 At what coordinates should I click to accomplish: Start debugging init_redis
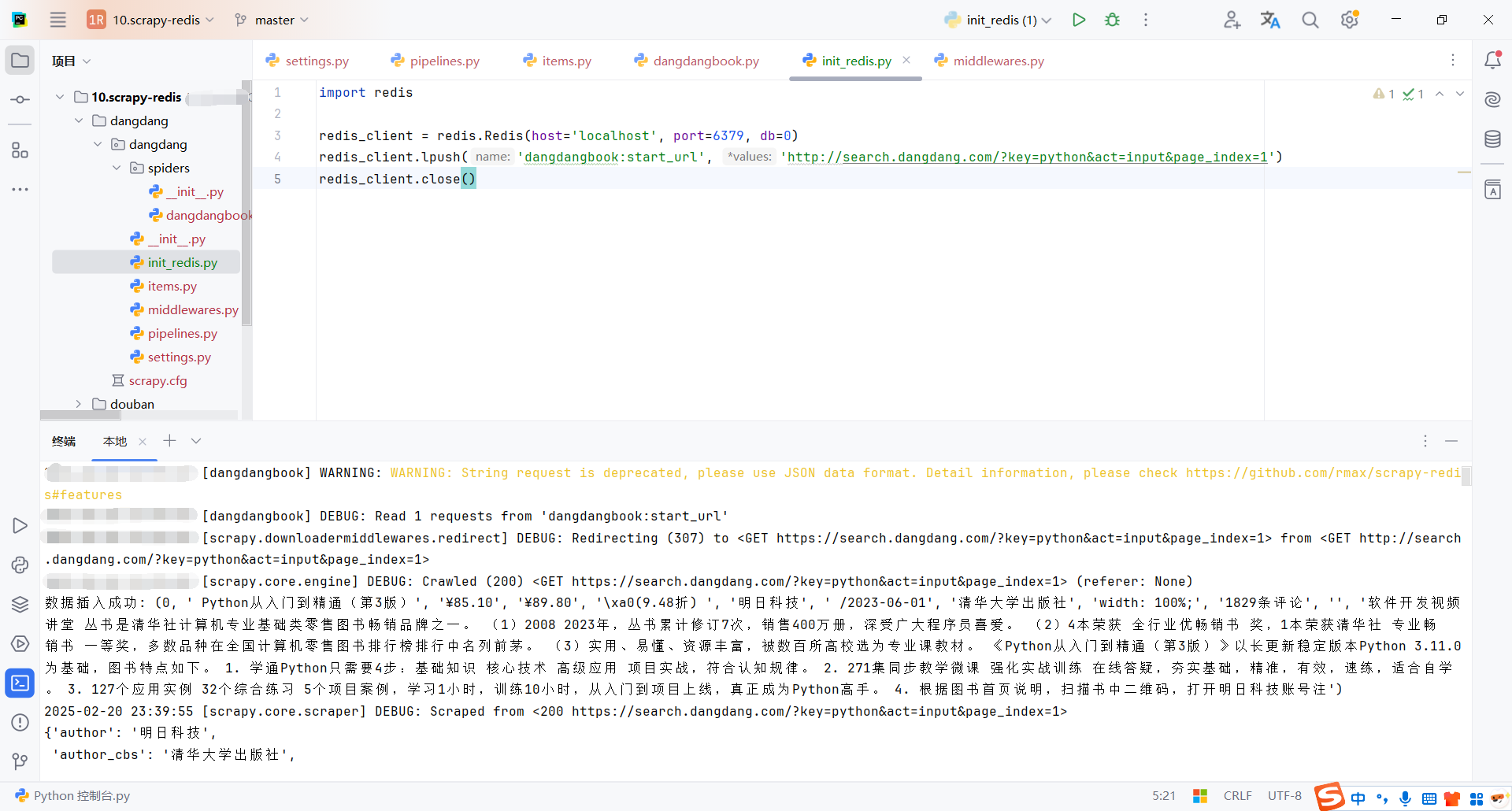[1112, 20]
